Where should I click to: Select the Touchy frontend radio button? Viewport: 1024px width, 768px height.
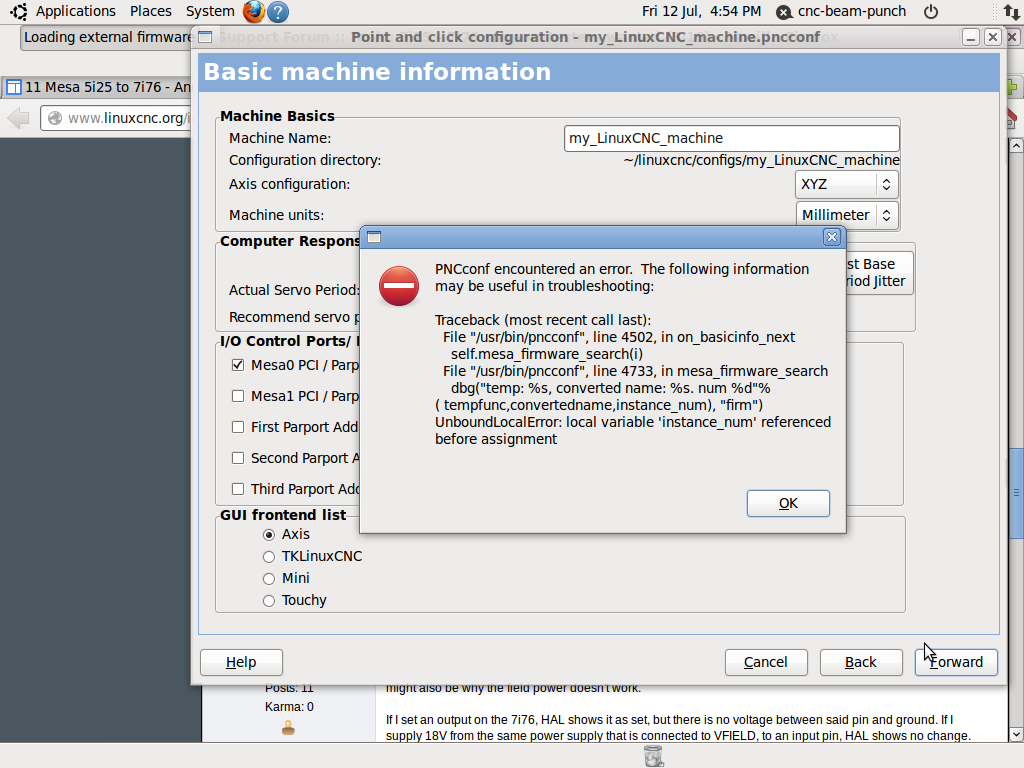(268, 601)
